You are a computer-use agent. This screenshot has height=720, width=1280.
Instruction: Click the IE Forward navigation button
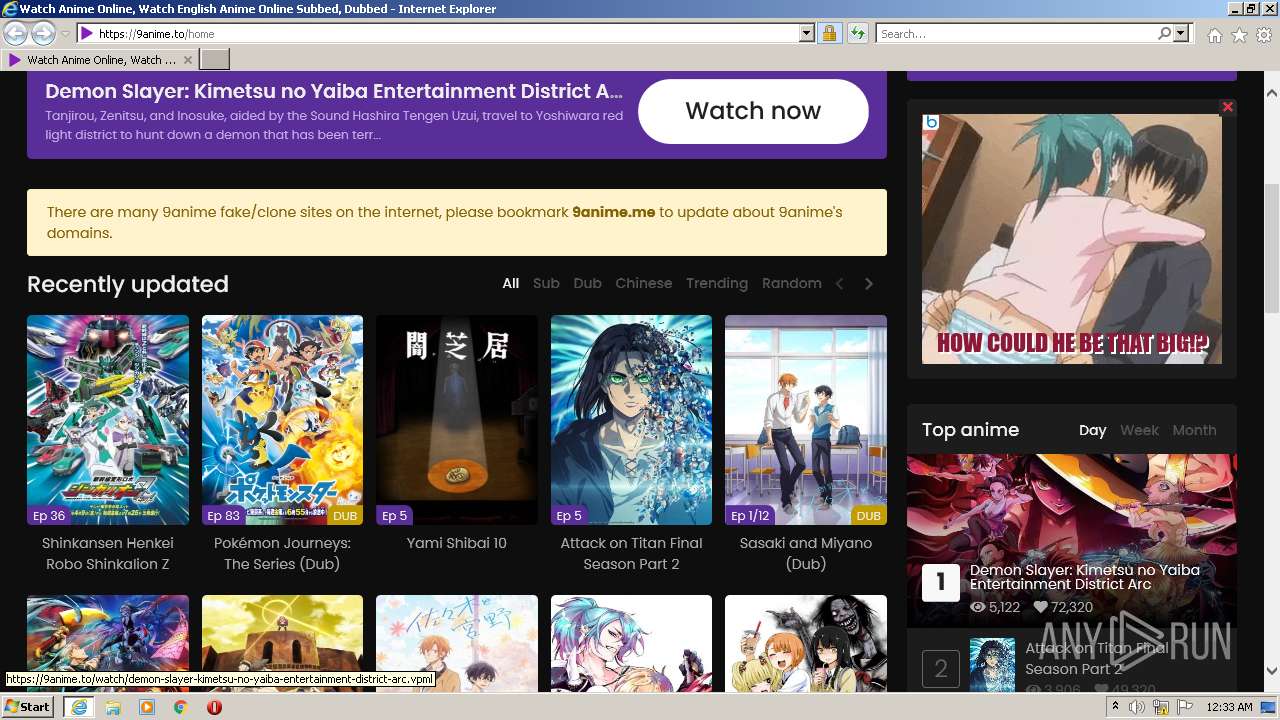point(43,33)
